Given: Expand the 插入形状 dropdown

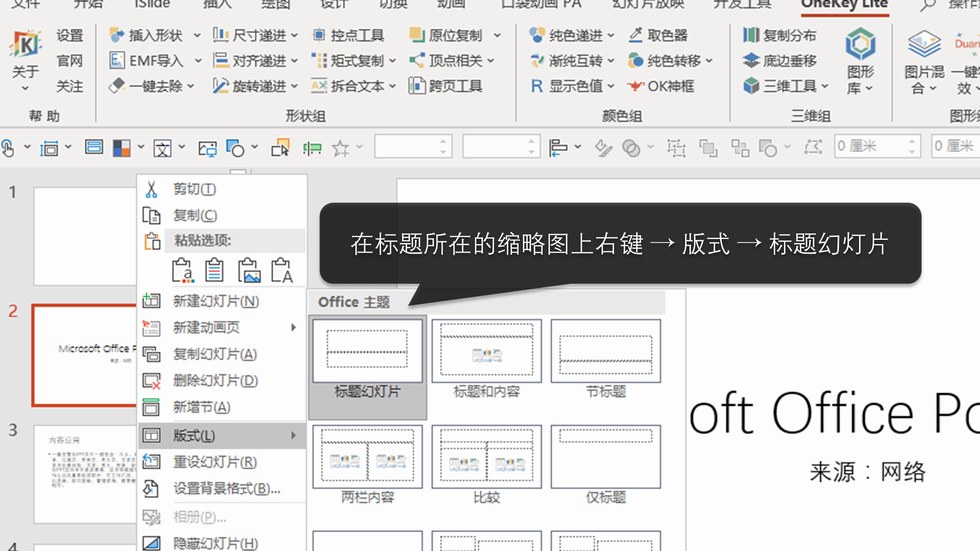Looking at the screenshot, I should tap(196, 35).
